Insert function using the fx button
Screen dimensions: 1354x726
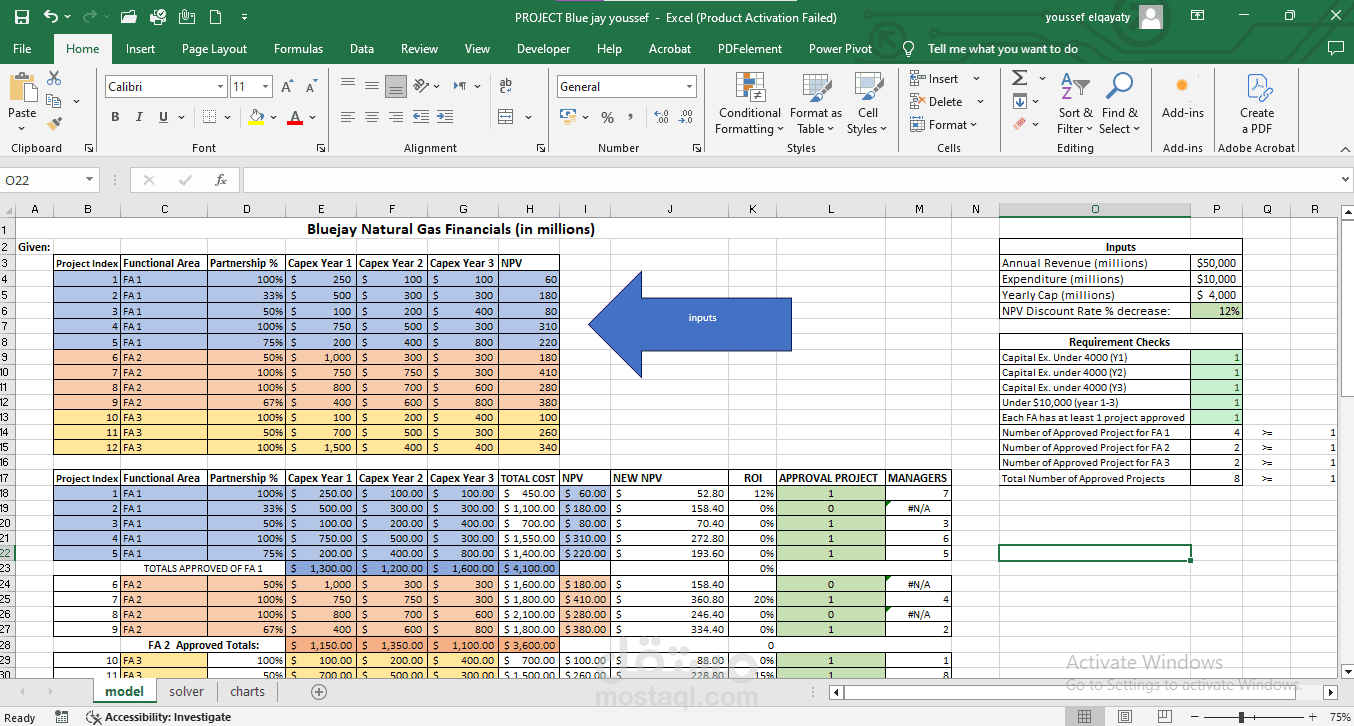[221, 180]
